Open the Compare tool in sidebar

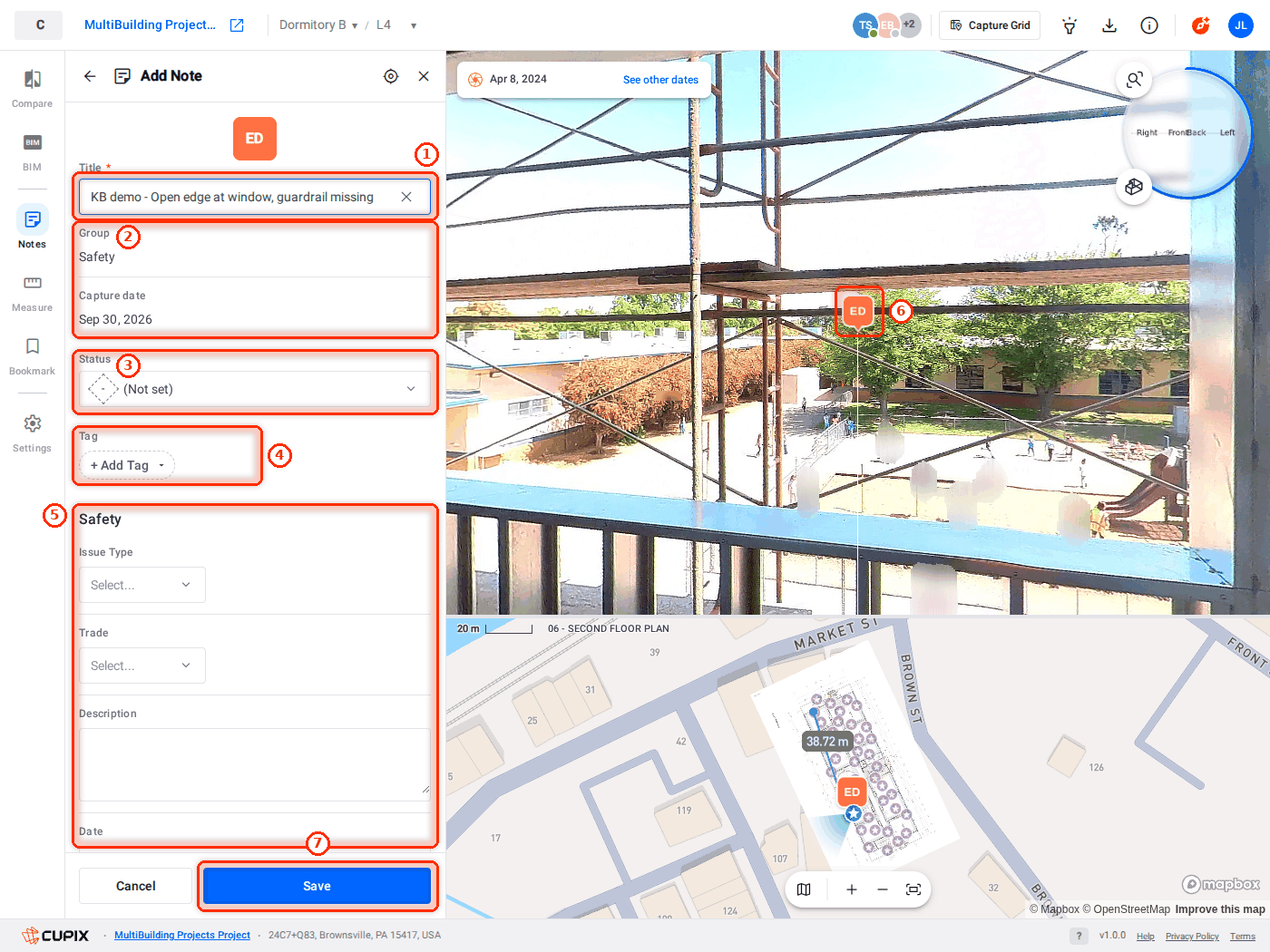[32, 89]
